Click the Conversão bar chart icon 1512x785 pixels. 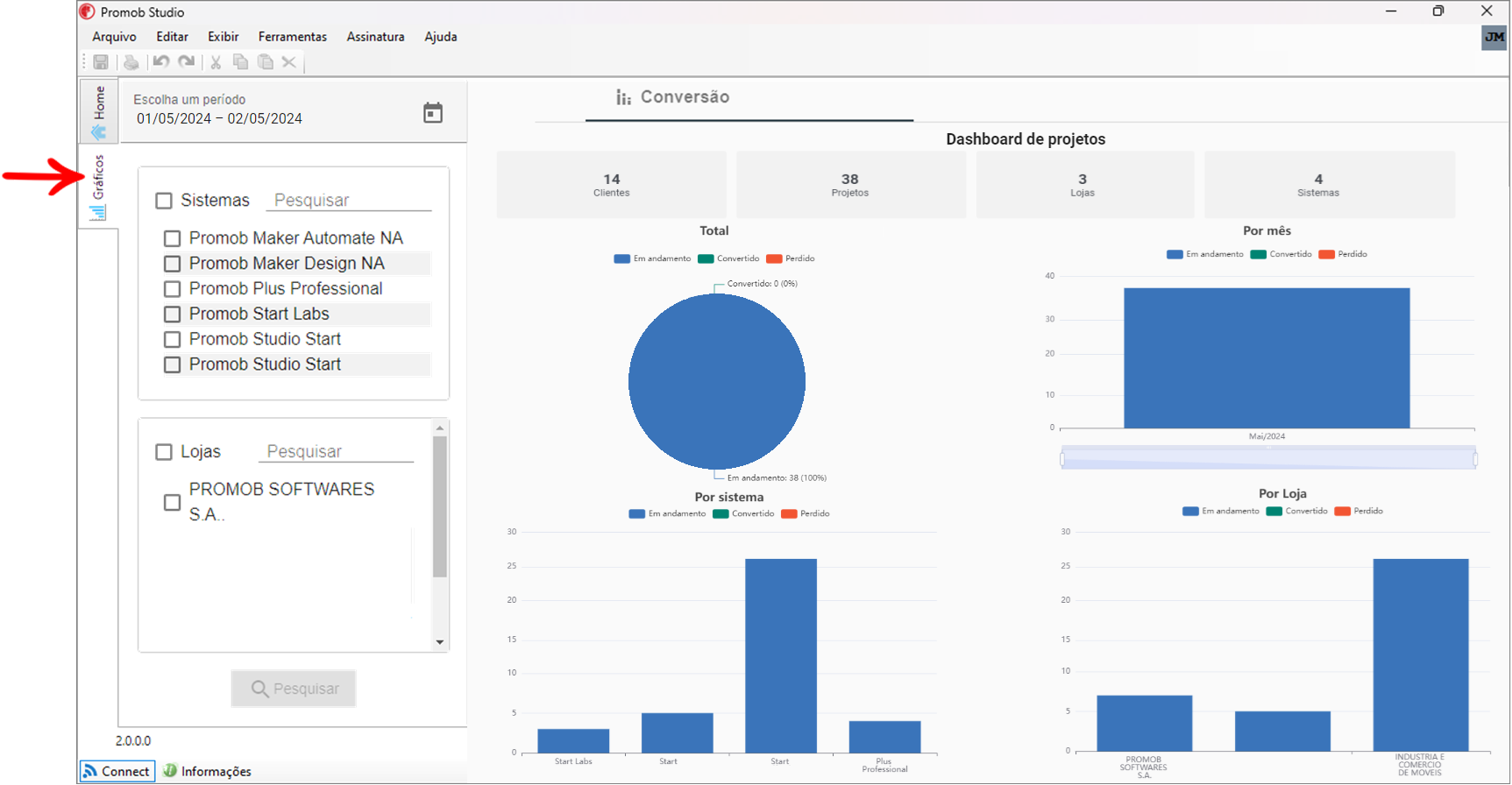623,97
